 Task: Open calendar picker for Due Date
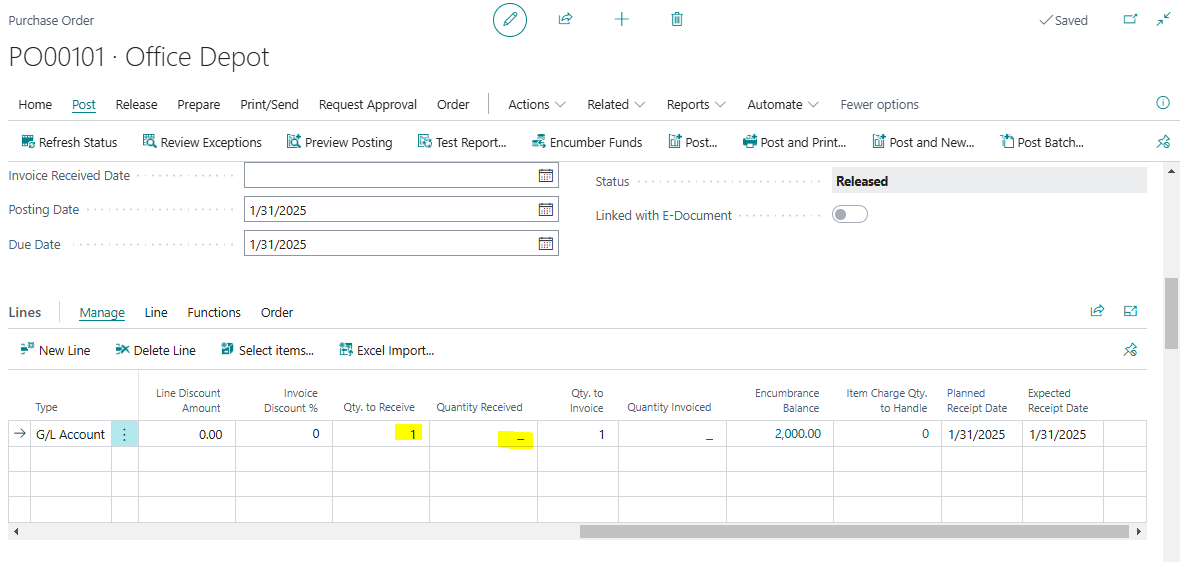(545, 244)
